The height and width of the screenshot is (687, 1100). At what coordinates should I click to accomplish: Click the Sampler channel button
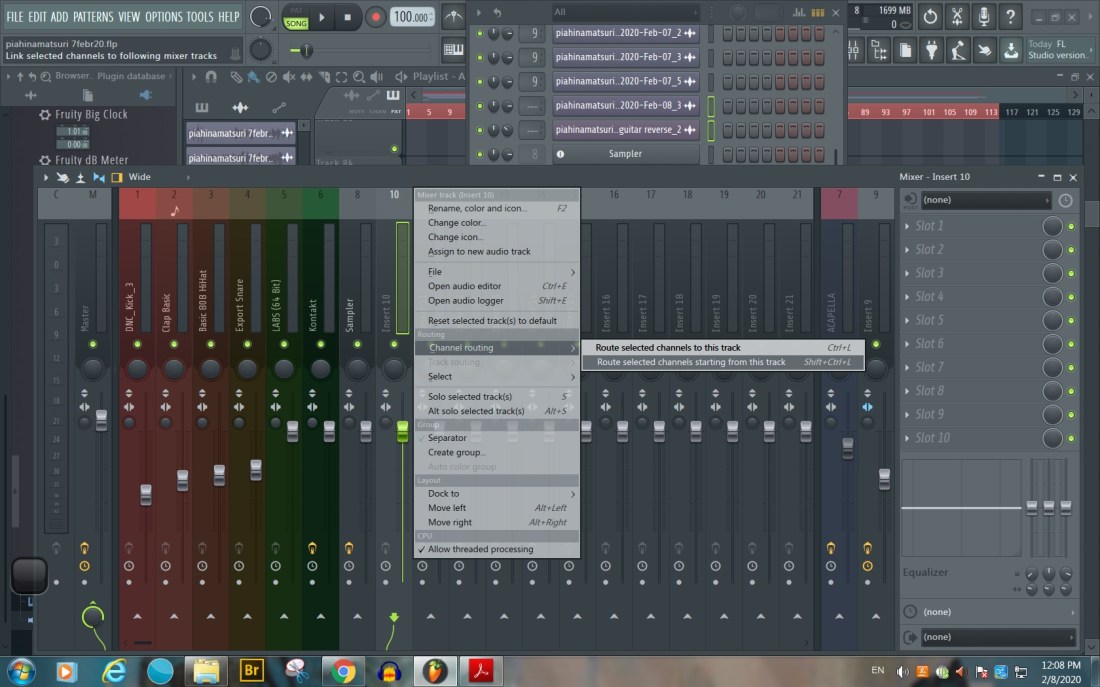tap(625, 154)
